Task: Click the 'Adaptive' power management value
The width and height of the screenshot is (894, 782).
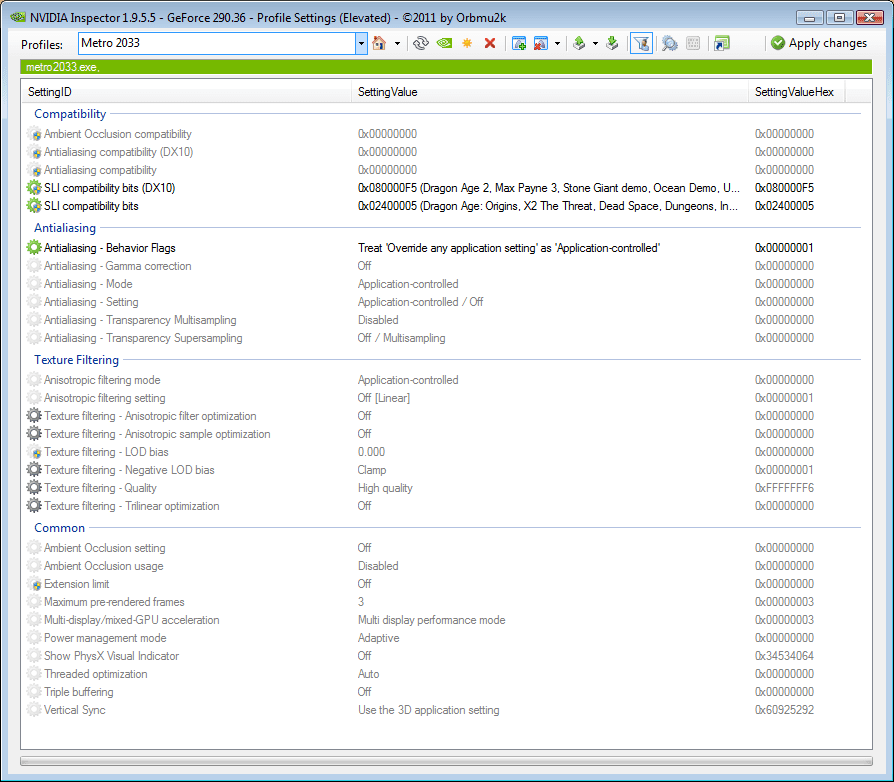Action: tap(379, 638)
